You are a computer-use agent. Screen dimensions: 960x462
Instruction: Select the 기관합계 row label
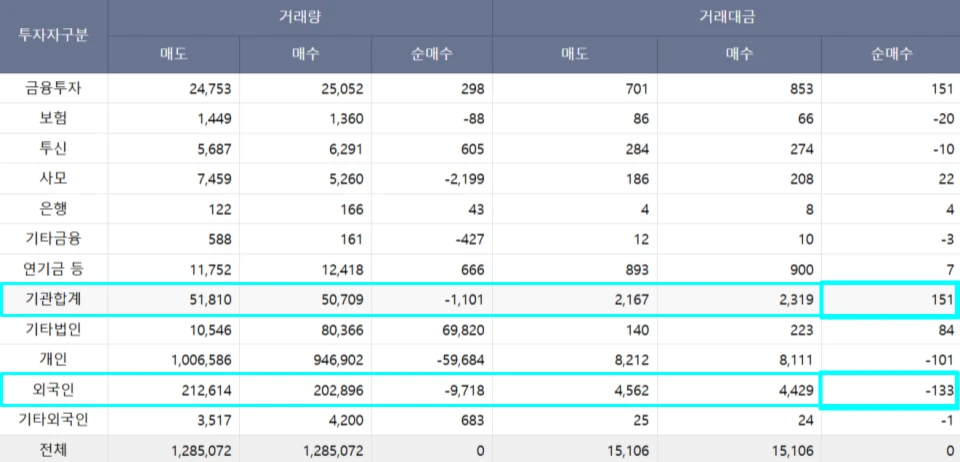[53, 299]
